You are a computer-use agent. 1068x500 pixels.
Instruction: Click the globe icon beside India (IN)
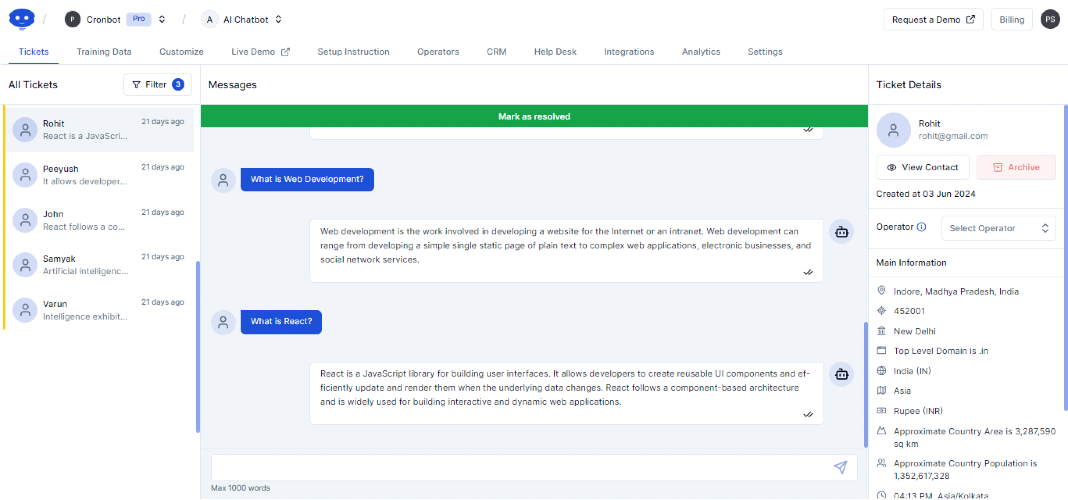tap(881, 371)
